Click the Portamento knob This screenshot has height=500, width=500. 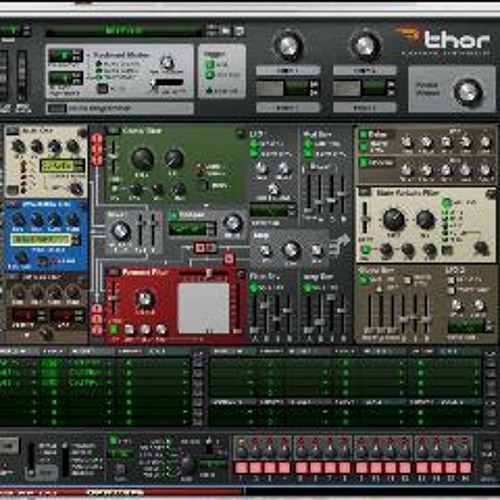pyautogui.click(x=167, y=62)
